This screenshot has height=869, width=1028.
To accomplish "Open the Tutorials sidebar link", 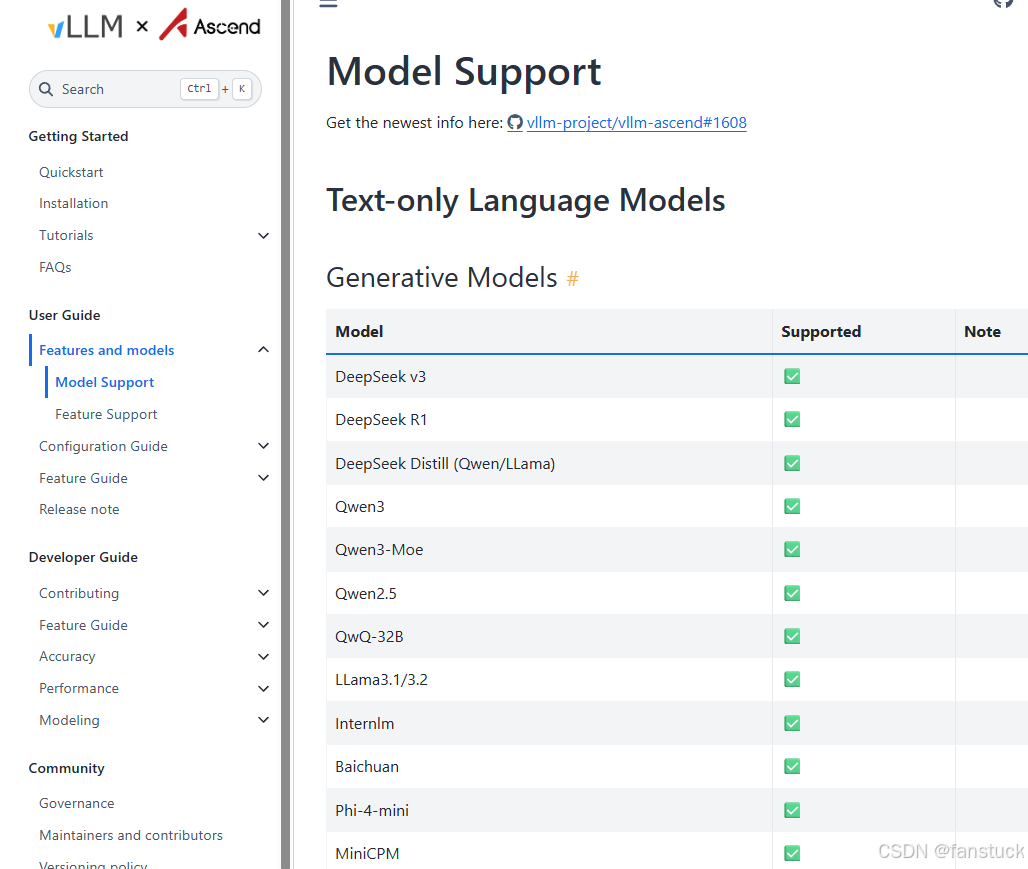I will click(x=66, y=235).
